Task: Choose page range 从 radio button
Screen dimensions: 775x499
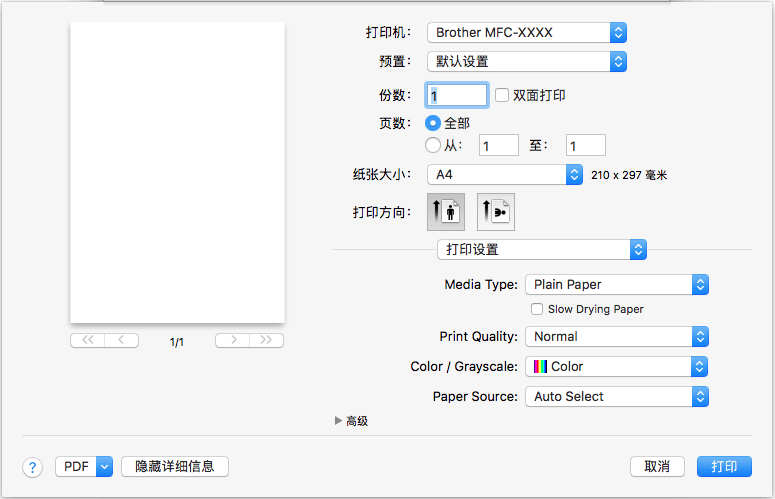Action: [x=433, y=145]
